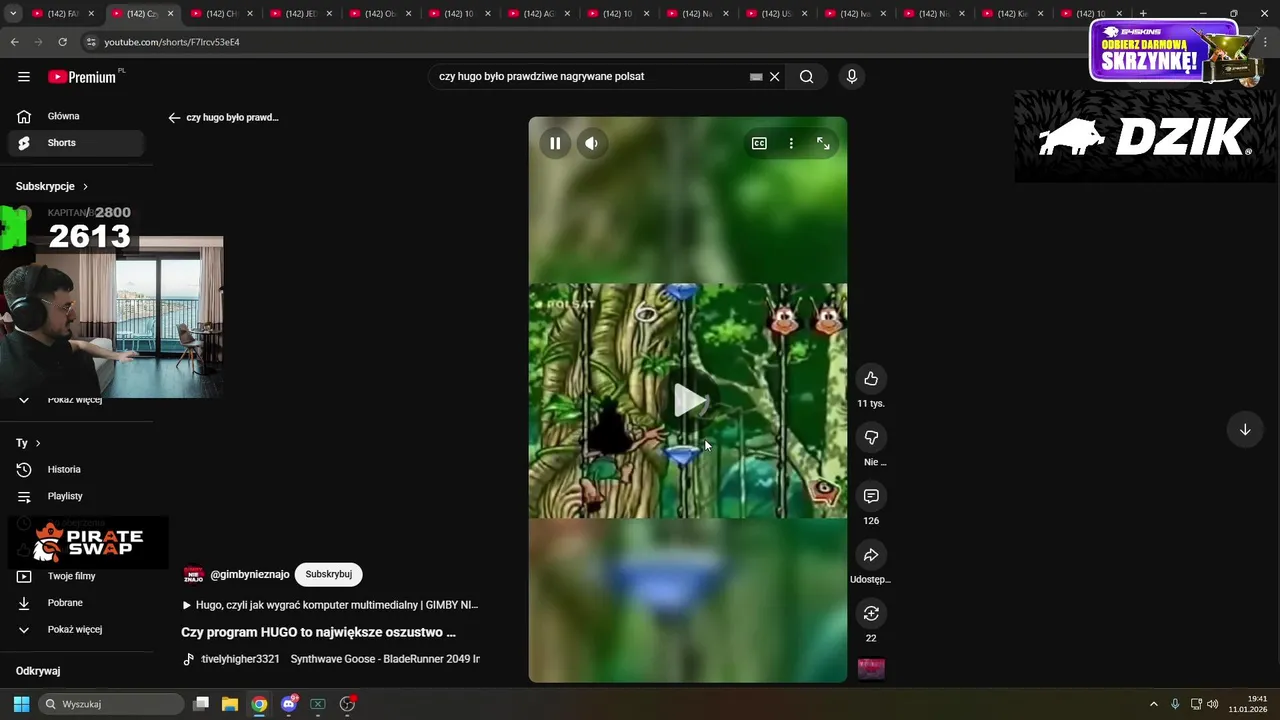The height and width of the screenshot is (720, 1280).
Task: Open the clock showing 19:41
Action: (1249, 704)
